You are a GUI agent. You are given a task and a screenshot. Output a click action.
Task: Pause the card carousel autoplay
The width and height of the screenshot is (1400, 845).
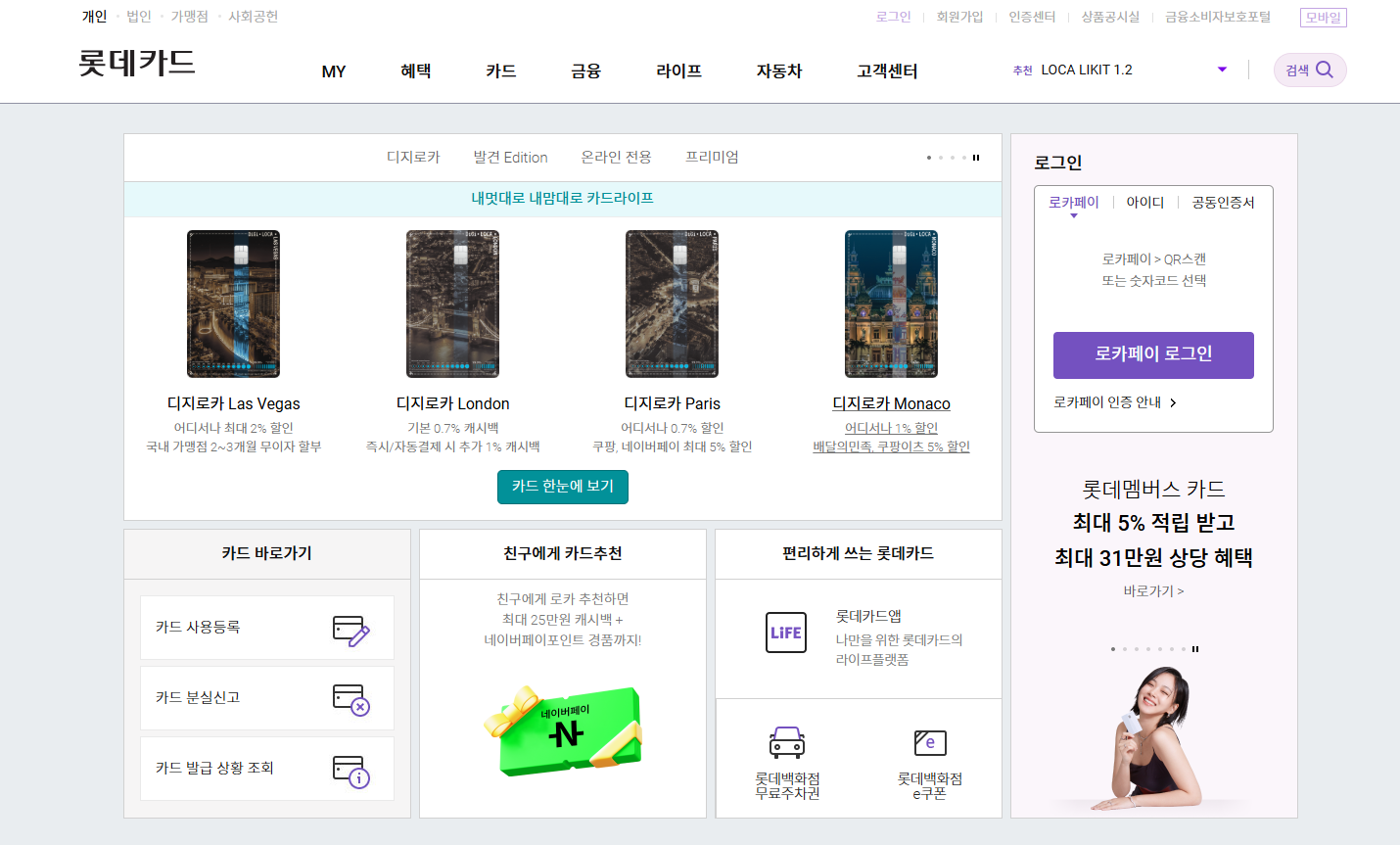pyautogui.click(x=976, y=158)
